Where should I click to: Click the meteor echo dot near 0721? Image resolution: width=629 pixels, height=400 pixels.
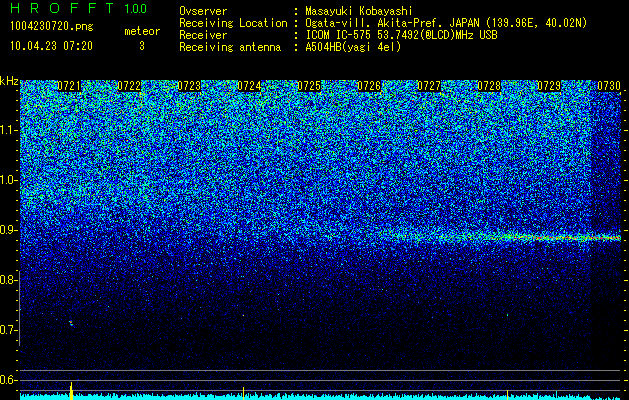(71, 323)
